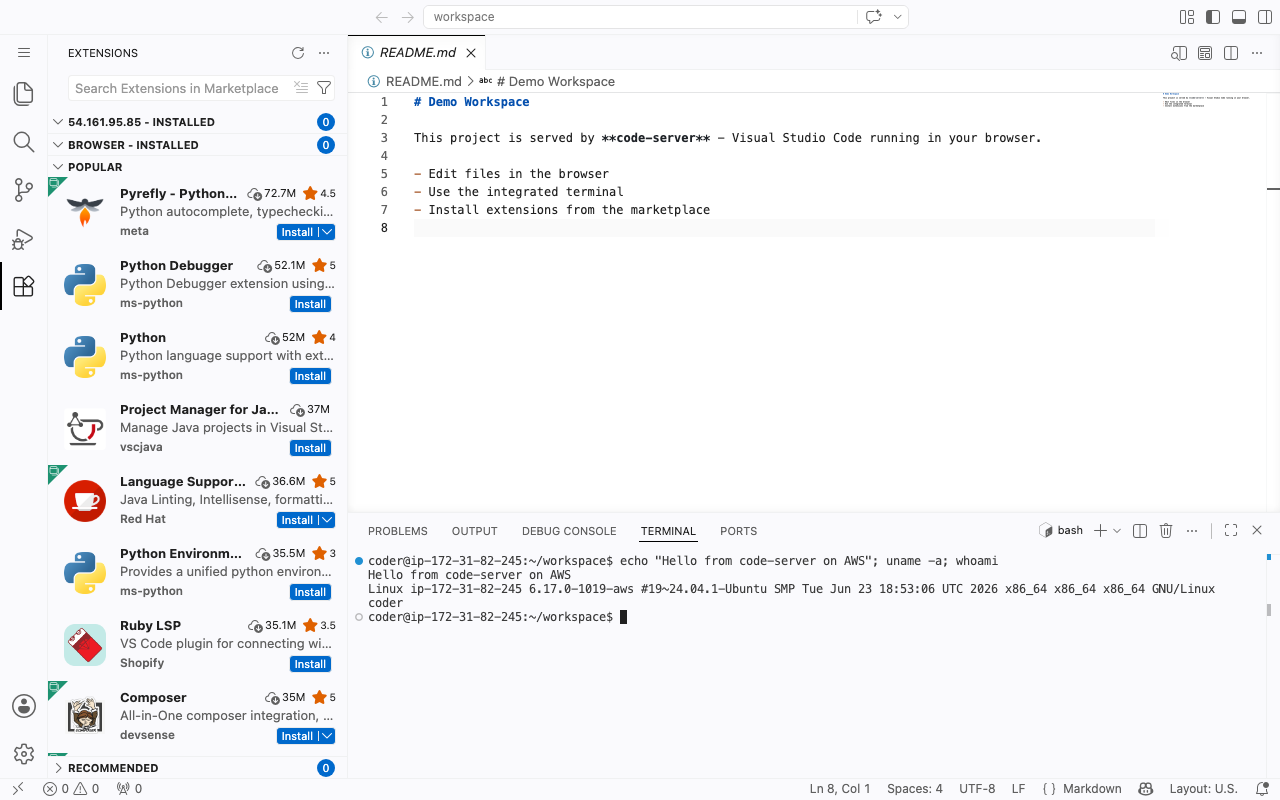The height and width of the screenshot is (800, 1280).
Task: Open chat icon in command center
Action: pos(874,17)
